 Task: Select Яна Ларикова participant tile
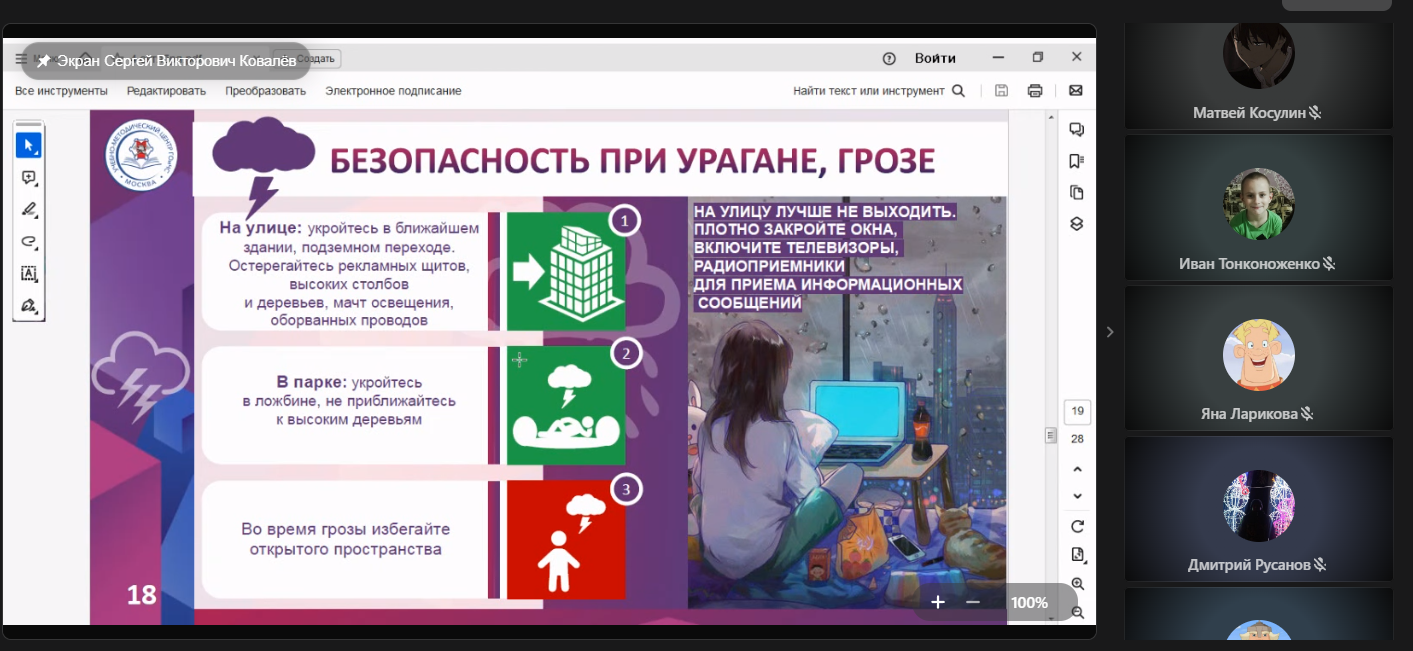(1259, 358)
